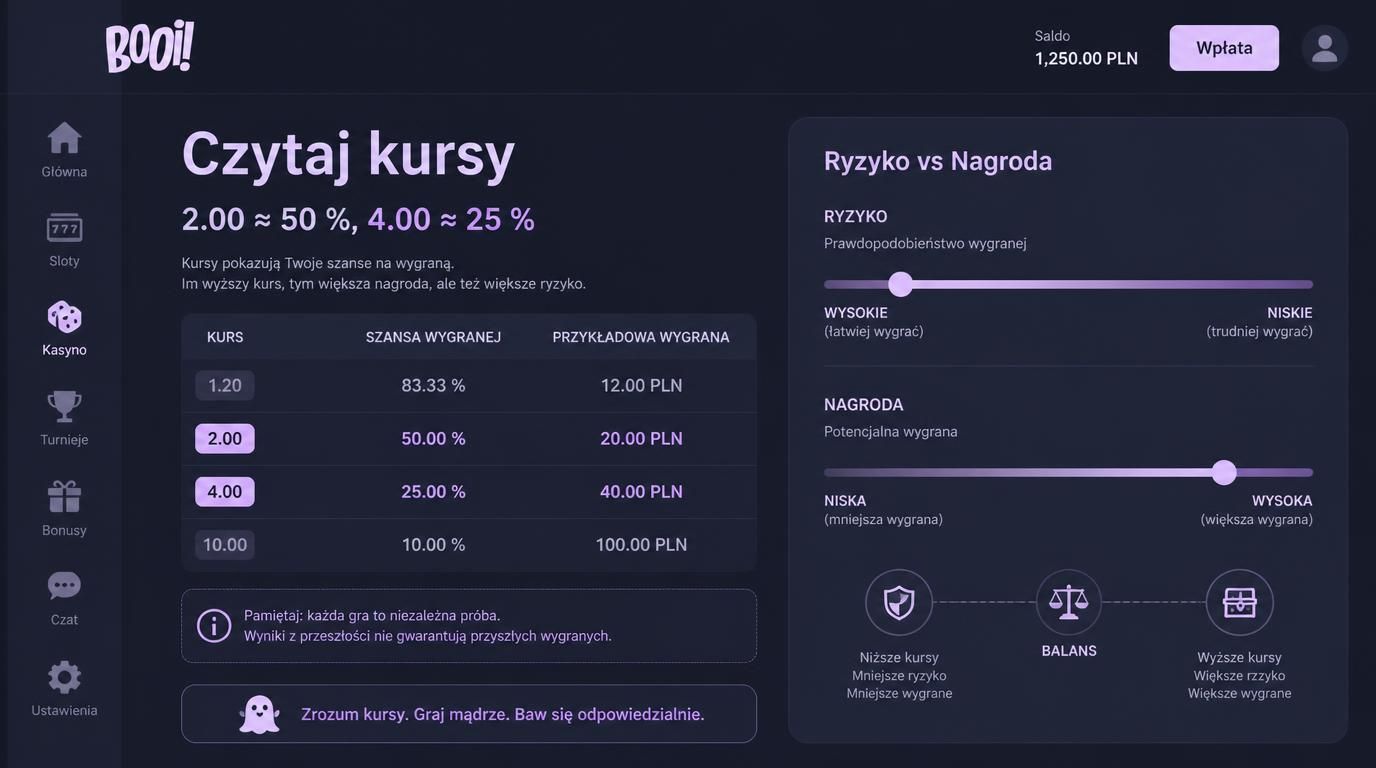The height and width of the screenshot is (768, 1376).
Task: Click the info icon beside Pamiętaj note
Action: pos(214,626)
